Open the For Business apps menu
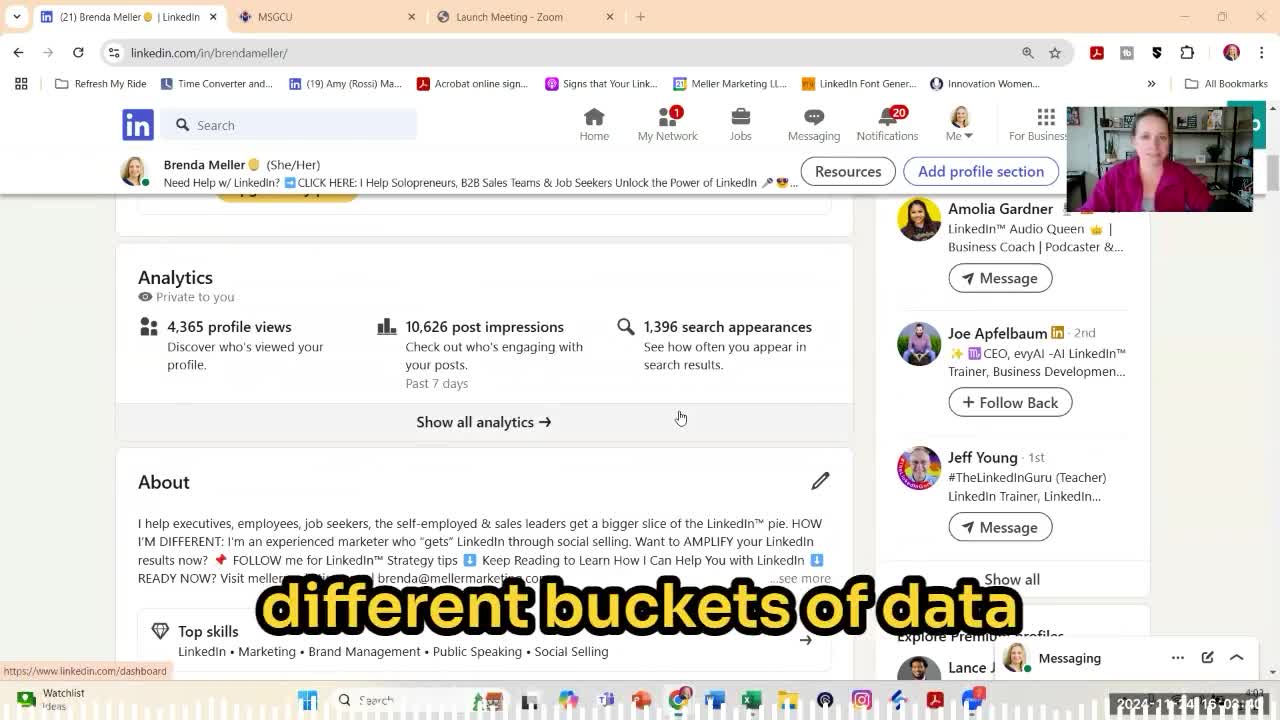The width and height of the screenshot is (1280, 720). 1045,124
